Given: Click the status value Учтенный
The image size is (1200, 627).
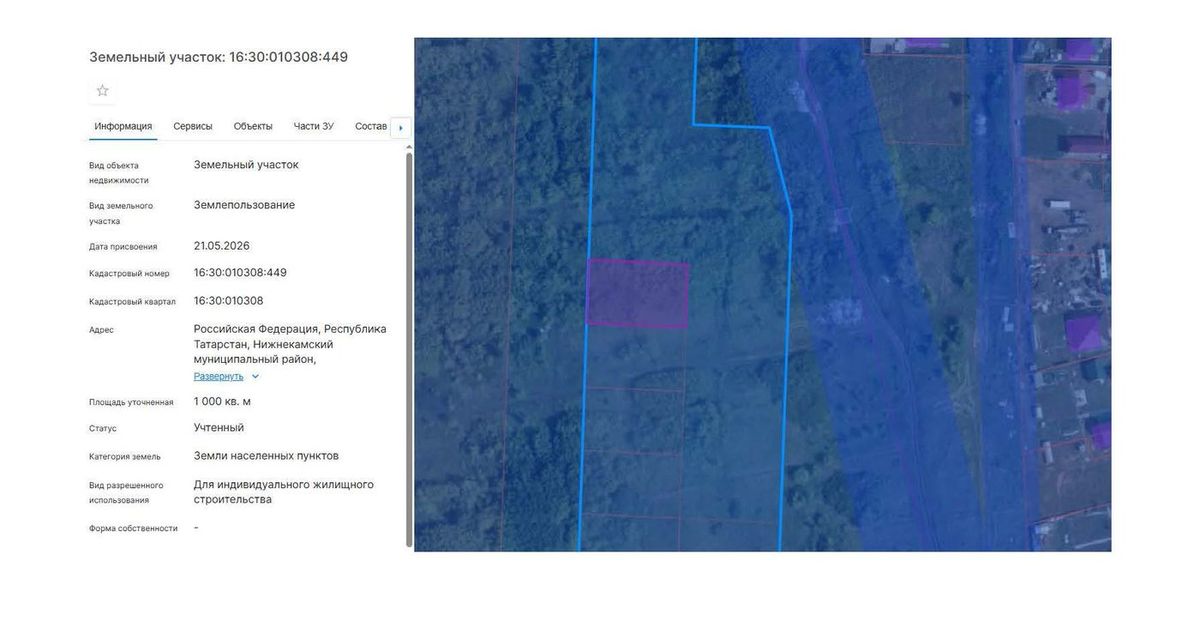Looking at the screenshot, I should pos(219,427).
